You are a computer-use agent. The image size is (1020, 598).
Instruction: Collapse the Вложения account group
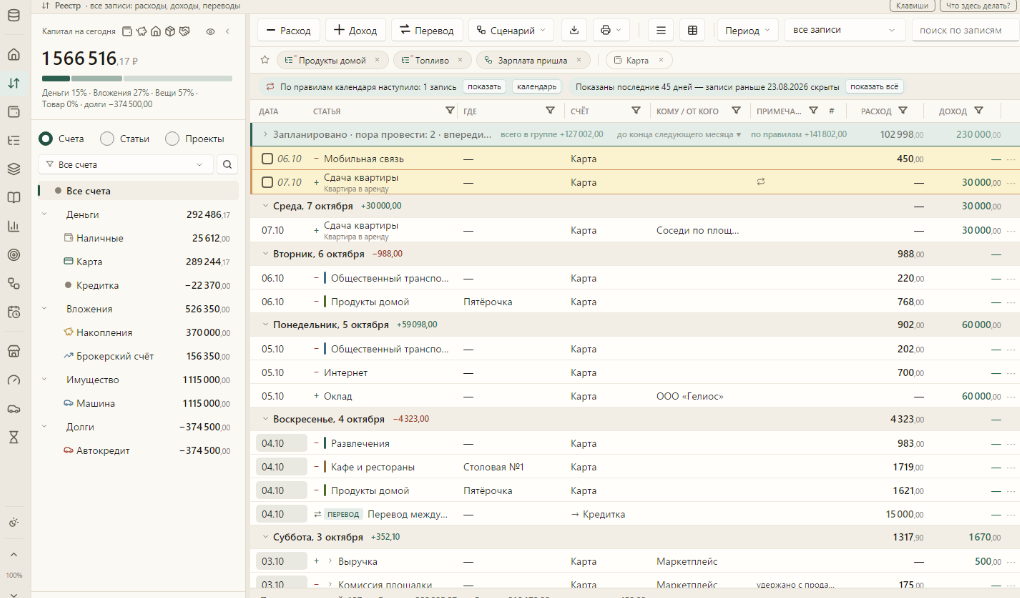pyautogui.click(x=44, y=308)
